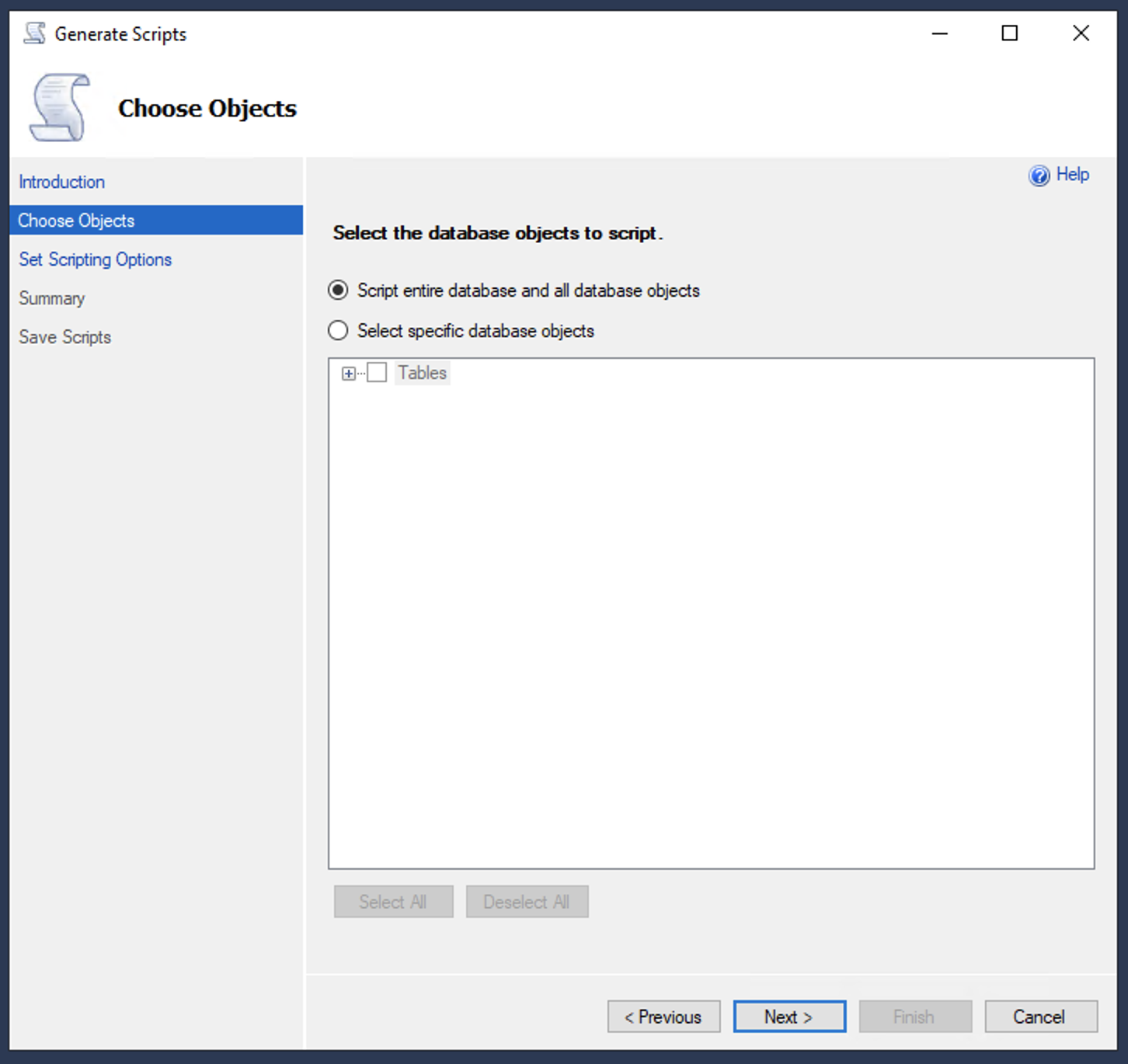Close the Generate Scripts window
This screenshot has height=1064, width=1128.
click(1081, 33)
